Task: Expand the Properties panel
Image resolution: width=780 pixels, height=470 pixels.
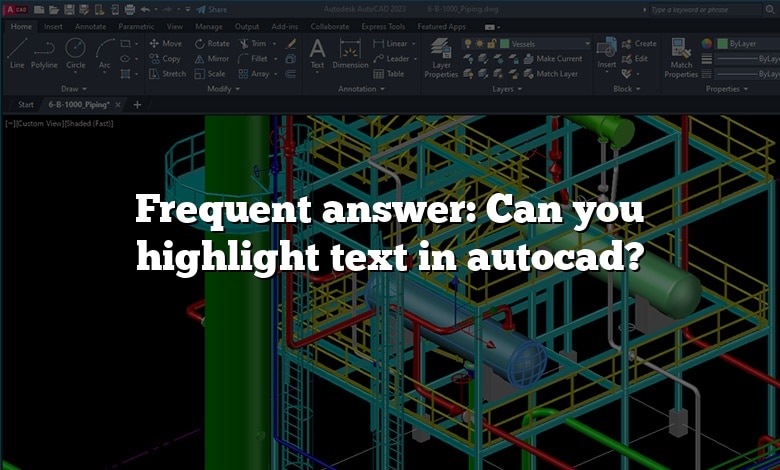Action: tap(727, 89)
